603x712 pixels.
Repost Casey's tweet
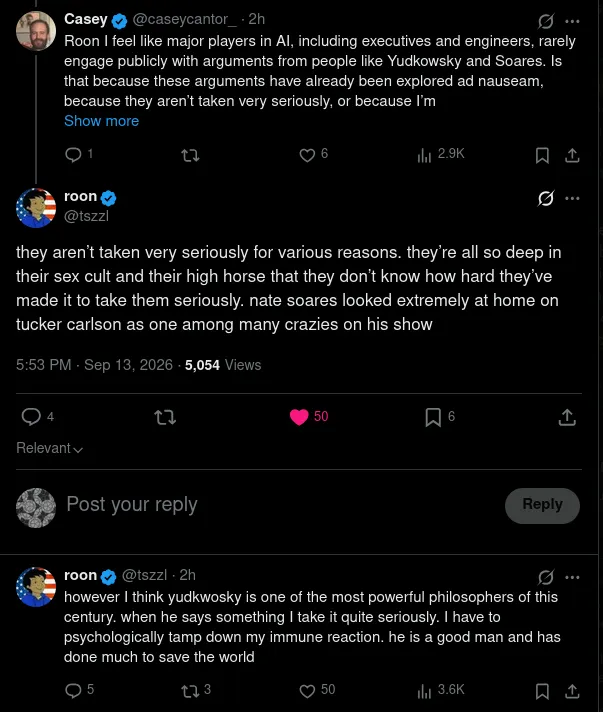pos(190,156)
